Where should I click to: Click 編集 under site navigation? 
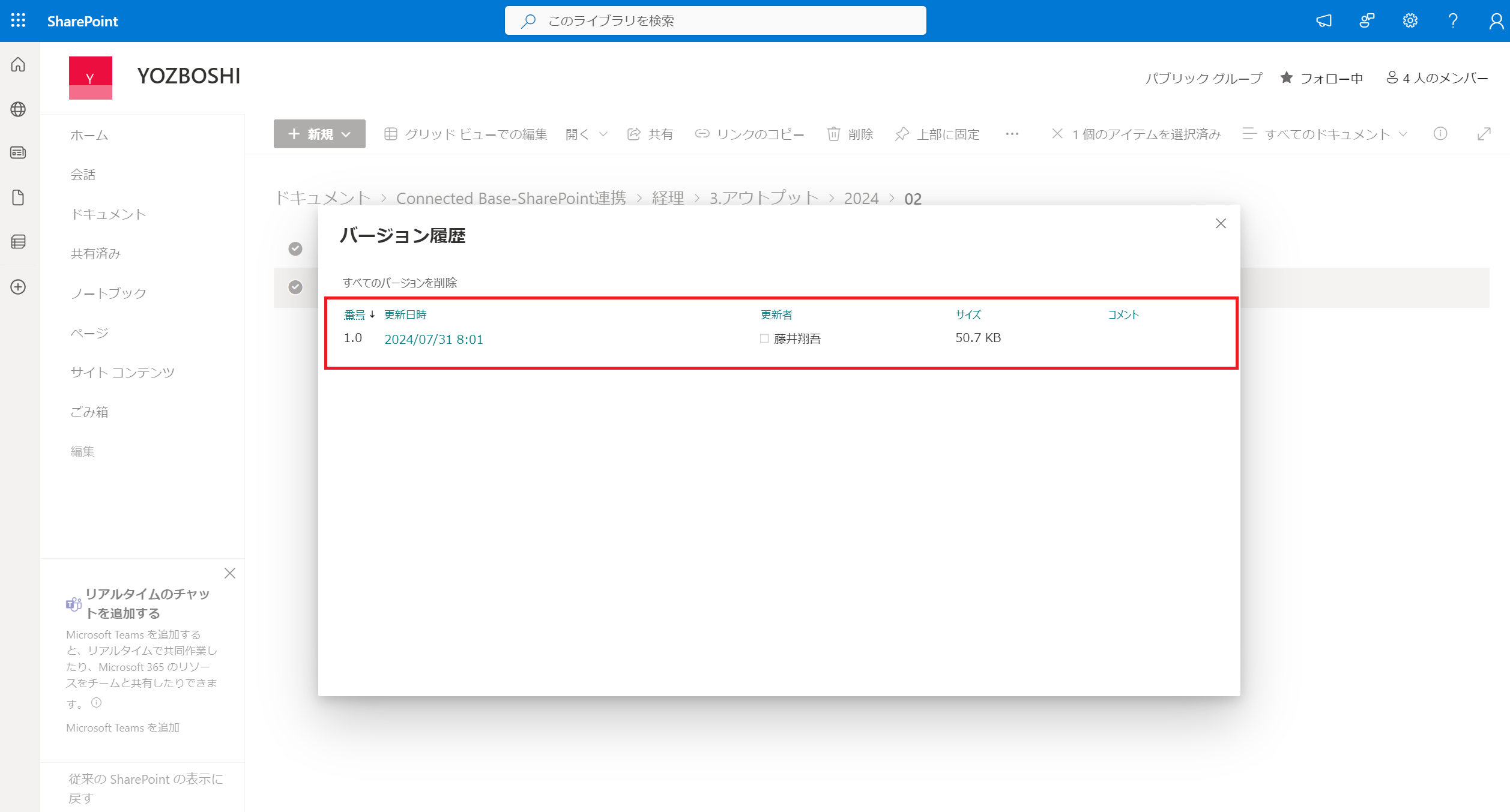pos(82,451)
